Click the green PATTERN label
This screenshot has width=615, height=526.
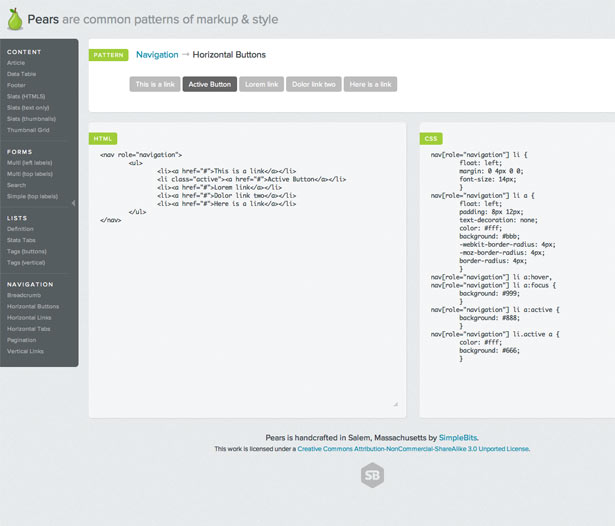point(109,55)
